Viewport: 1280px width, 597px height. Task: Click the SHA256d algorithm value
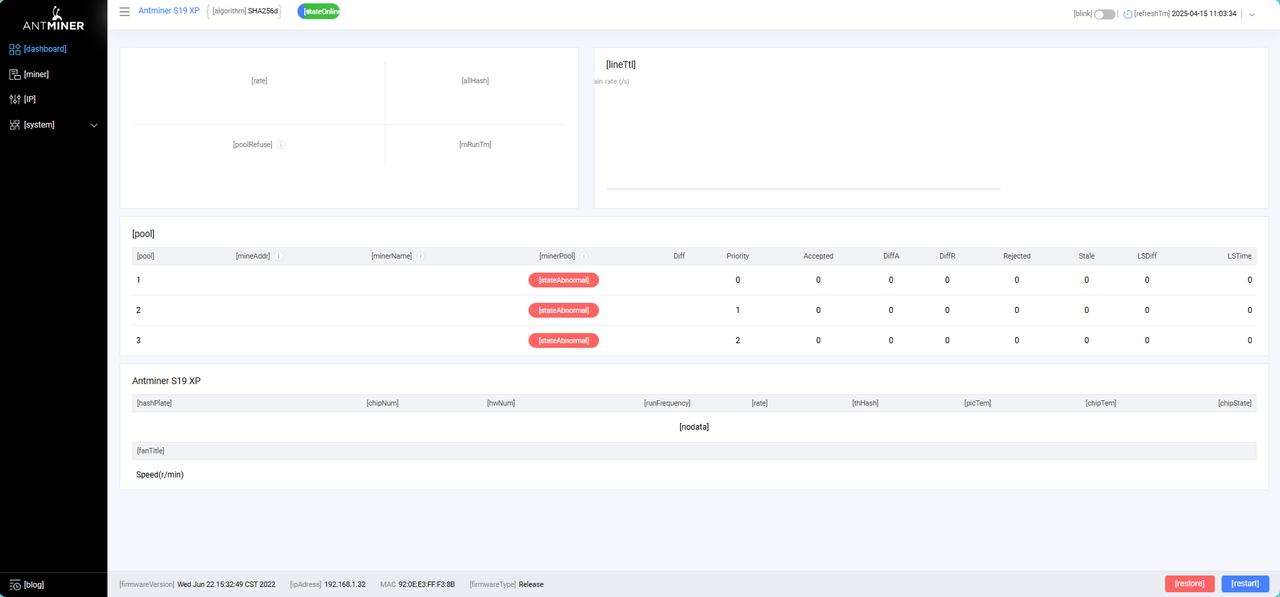pos(263,11)
